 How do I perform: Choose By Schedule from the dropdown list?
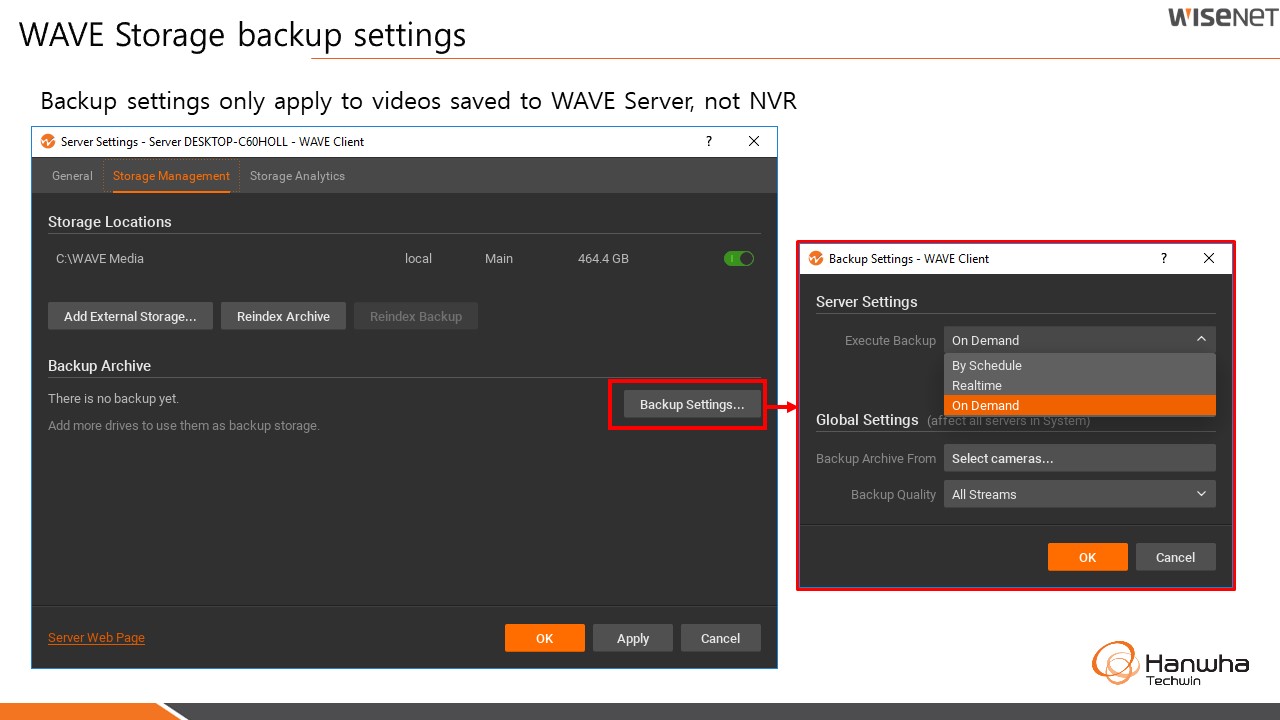pos(987,366)
